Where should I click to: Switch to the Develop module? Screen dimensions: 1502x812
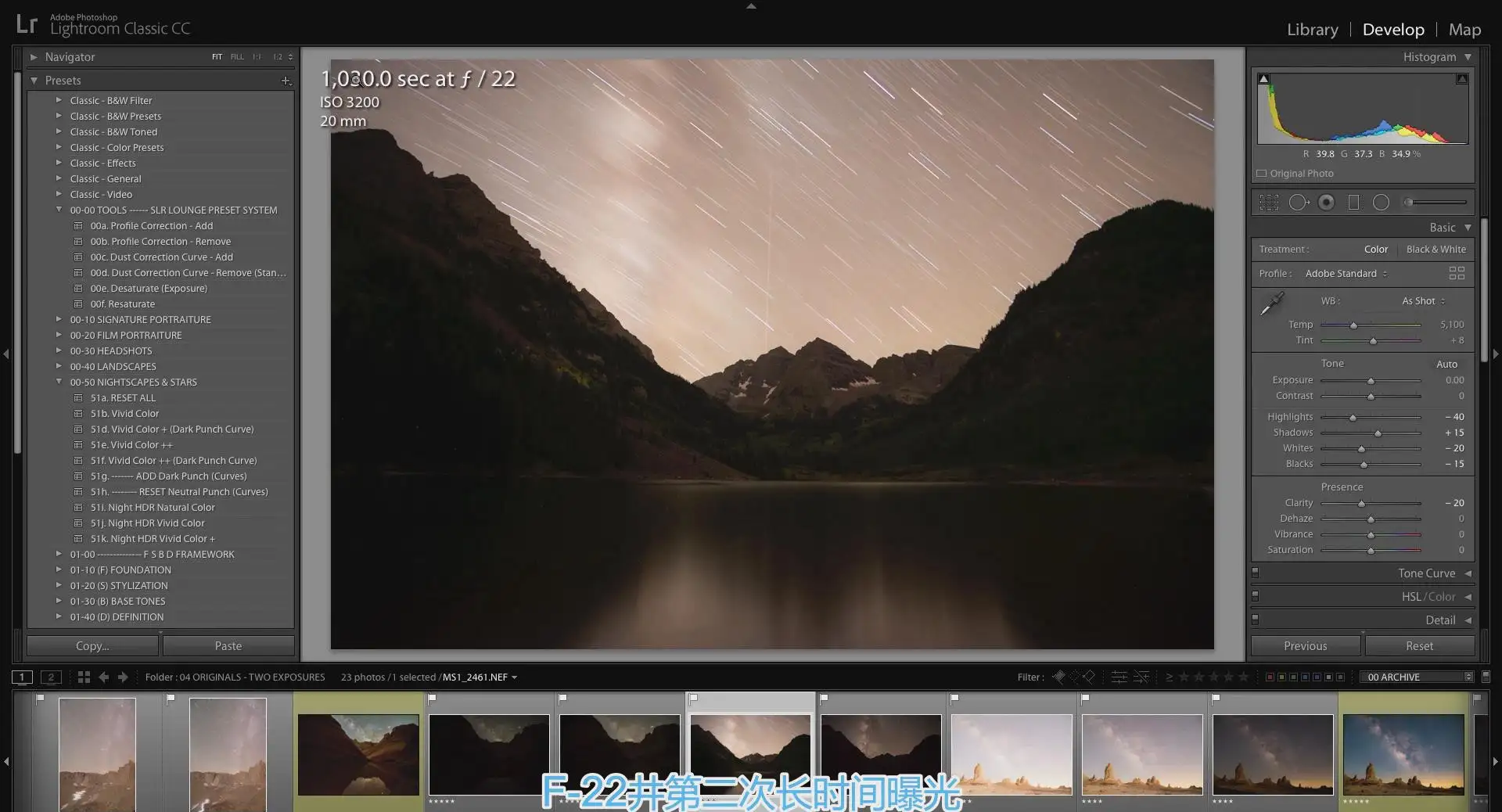click(x=1393, y=30)
